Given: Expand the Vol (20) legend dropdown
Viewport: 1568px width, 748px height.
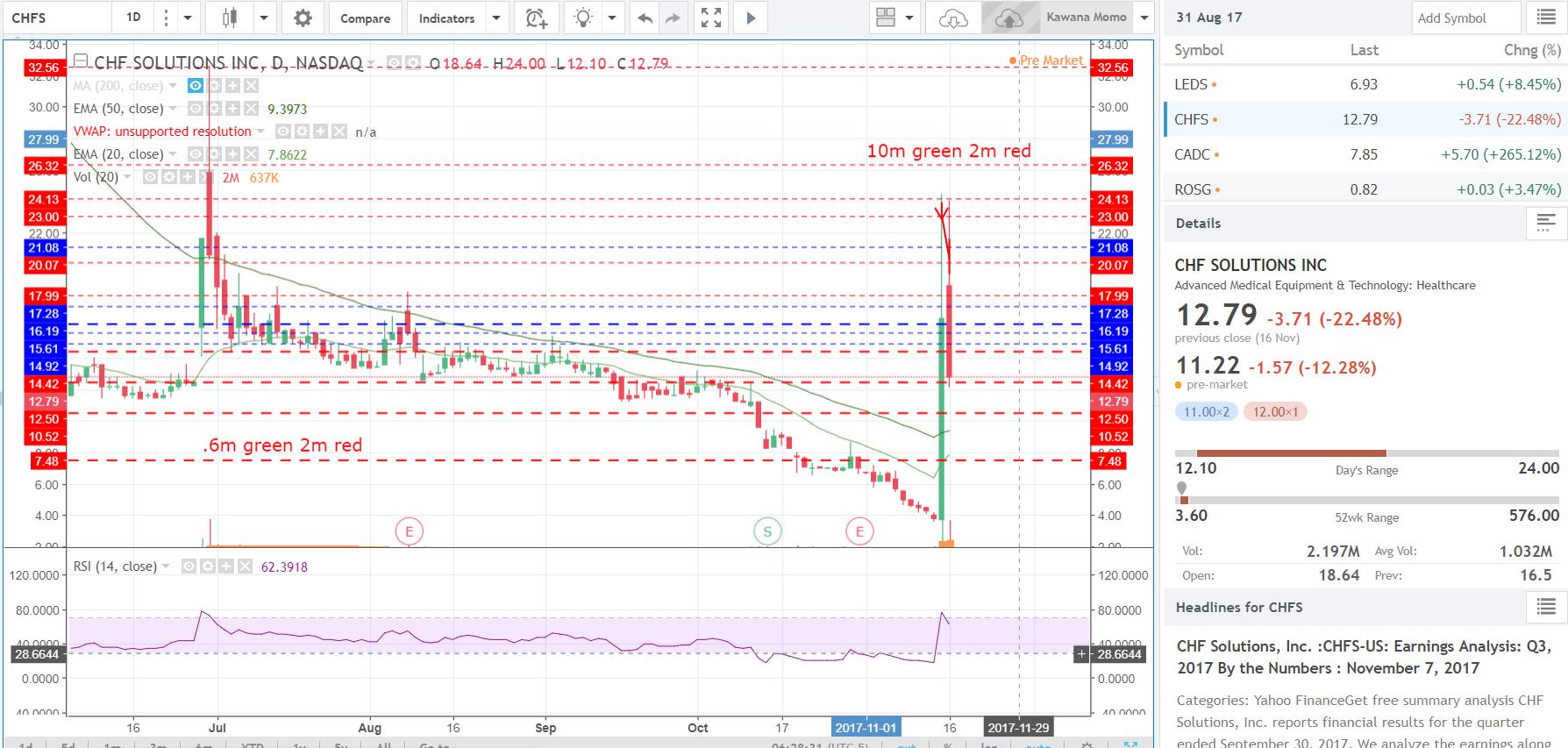Looking at the screenshot, I should point(127,177).
